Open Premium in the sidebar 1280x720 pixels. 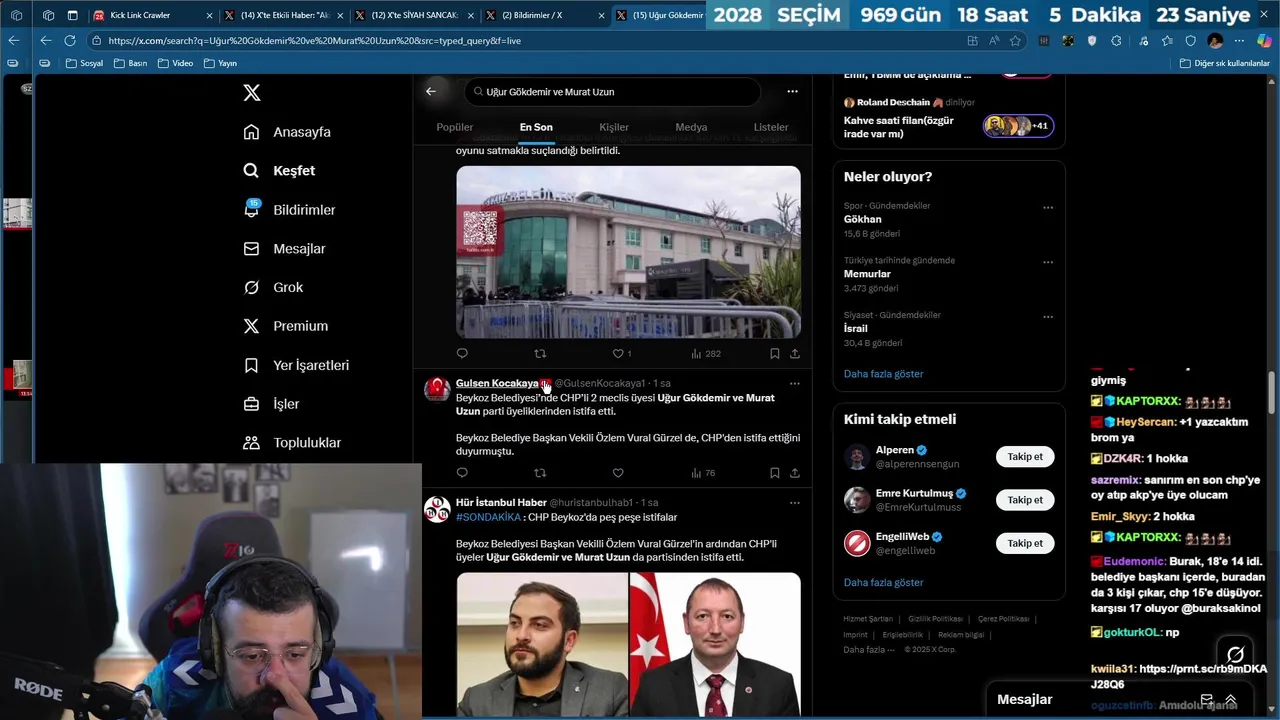[286, 326]
